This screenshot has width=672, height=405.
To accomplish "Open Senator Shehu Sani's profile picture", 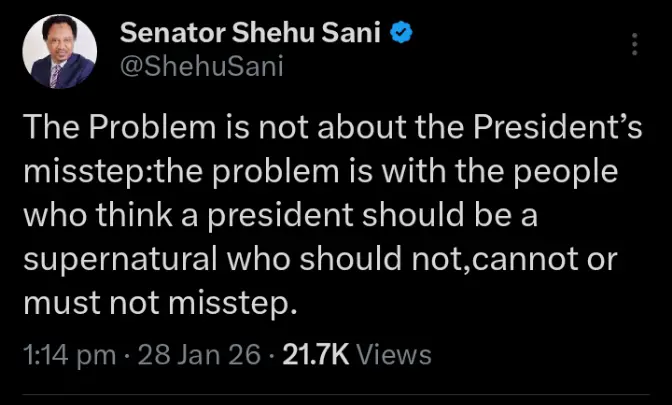I will coord(59,50).
